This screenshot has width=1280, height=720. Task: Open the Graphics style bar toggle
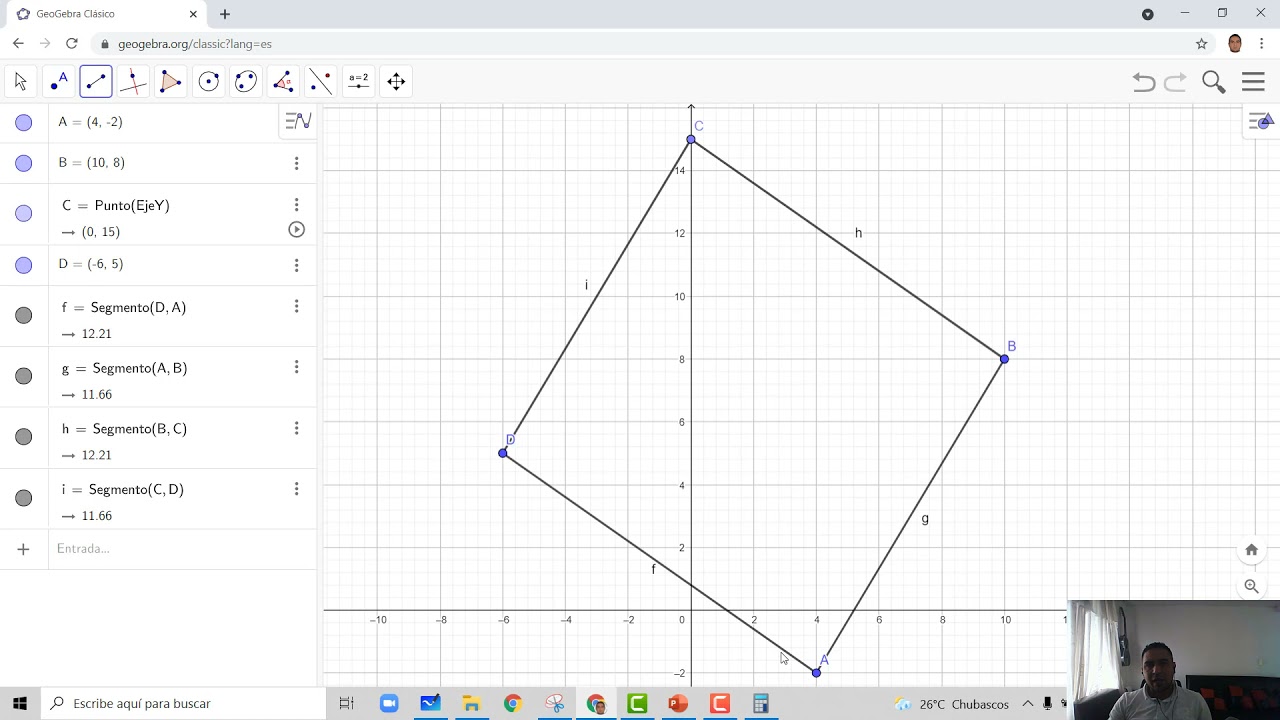pyautogui.click(x=1262, y=121)
